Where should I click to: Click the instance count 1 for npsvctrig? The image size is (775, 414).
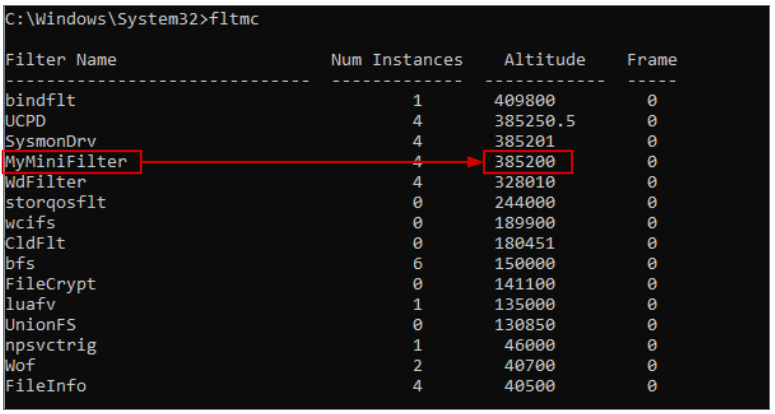[418, 345]
